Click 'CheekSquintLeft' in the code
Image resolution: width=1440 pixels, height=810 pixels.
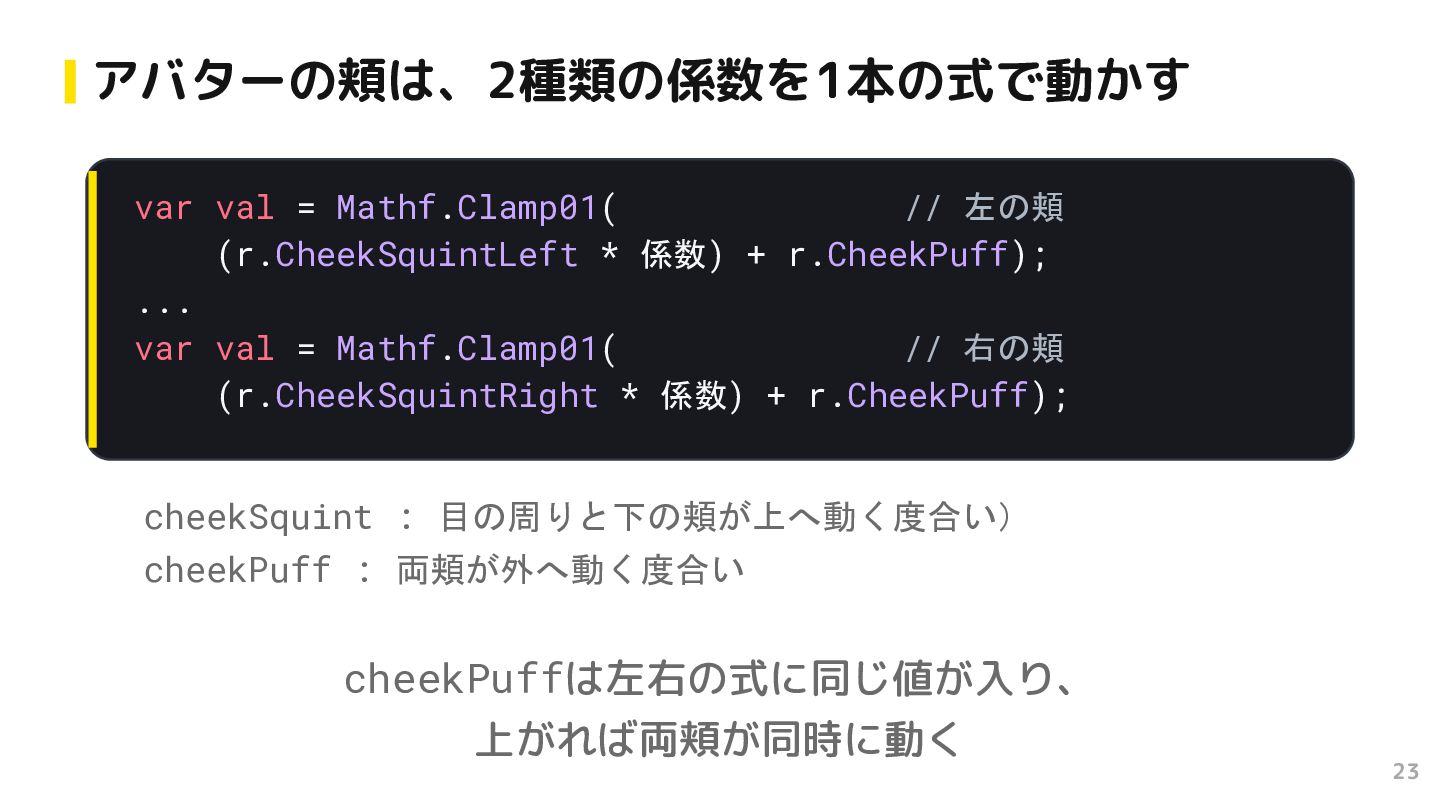click(x=427, y=254)
